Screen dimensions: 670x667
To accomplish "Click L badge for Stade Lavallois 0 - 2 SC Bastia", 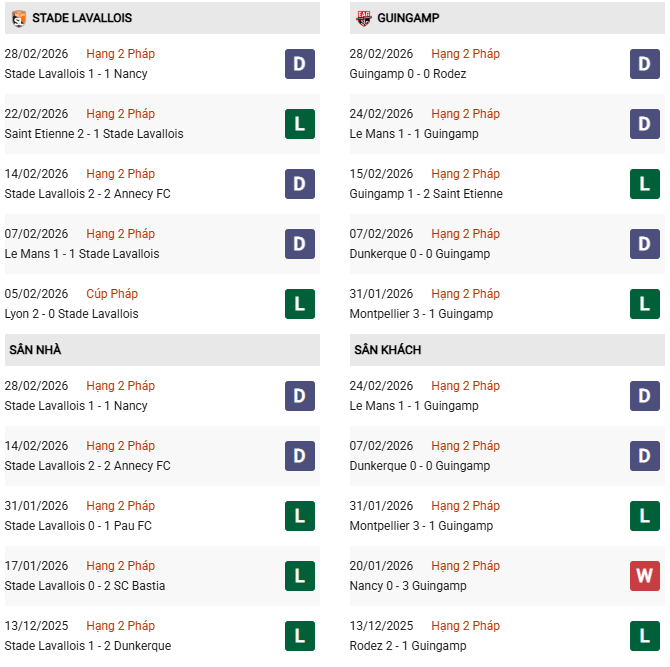I will tap(300, 576).
